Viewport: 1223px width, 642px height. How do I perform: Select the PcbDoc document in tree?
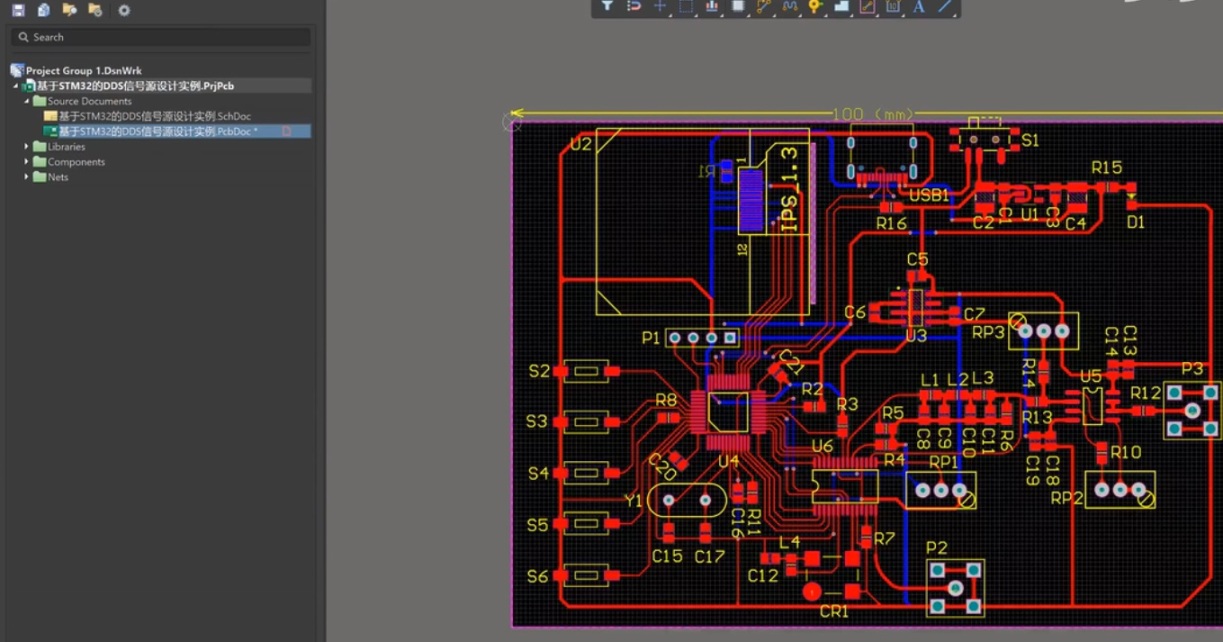pyautogui.click(x=154, y=131)
